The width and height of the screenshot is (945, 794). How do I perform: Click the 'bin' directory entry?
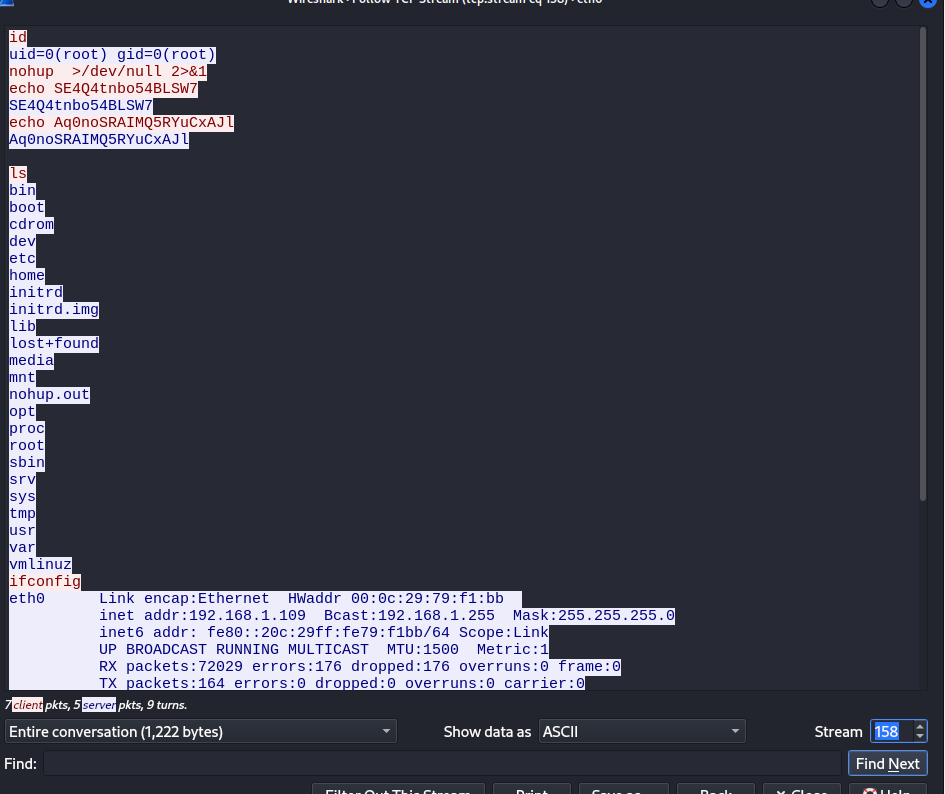pos(22,191)
